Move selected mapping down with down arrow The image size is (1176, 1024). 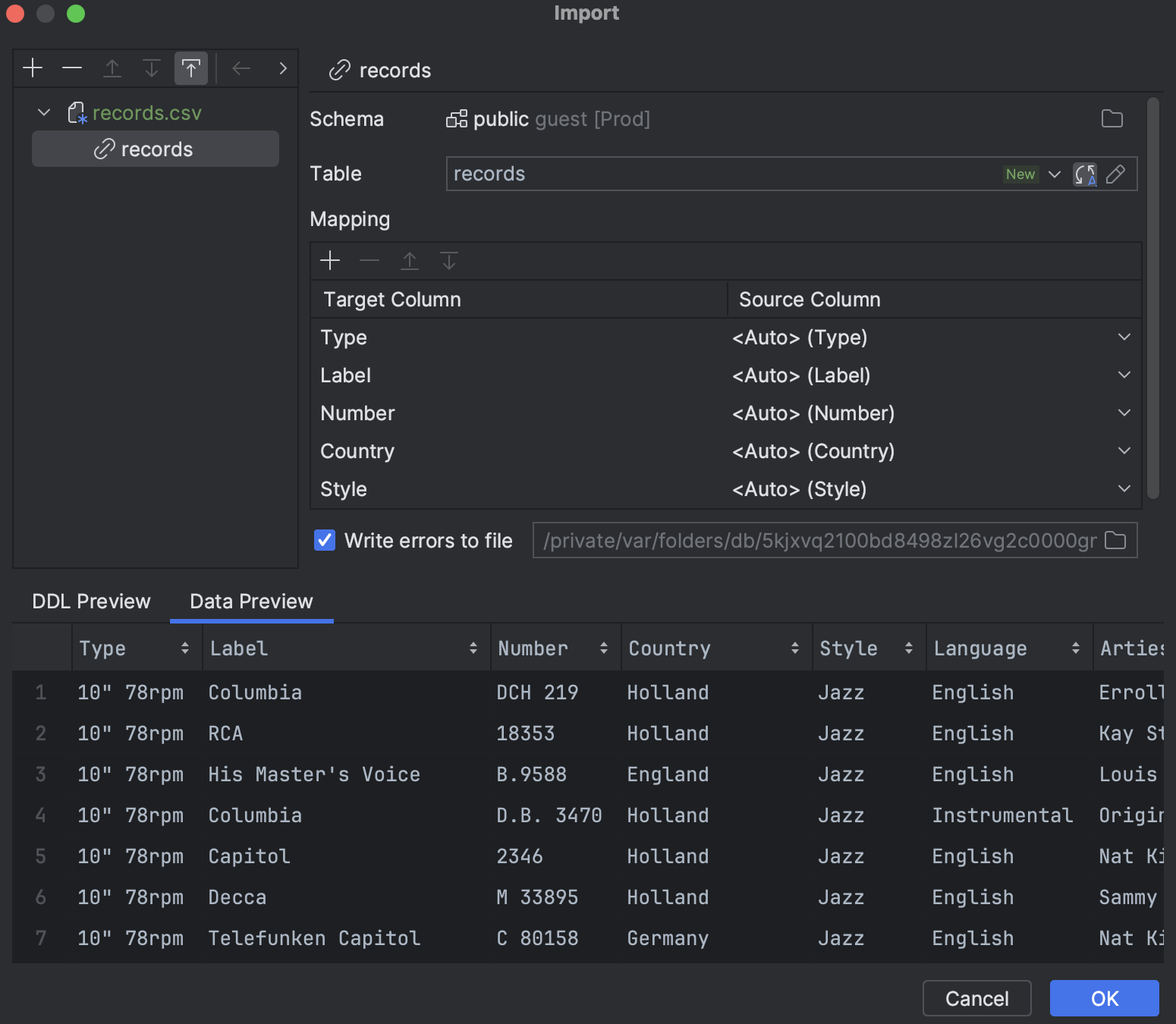tap(448, 261)
